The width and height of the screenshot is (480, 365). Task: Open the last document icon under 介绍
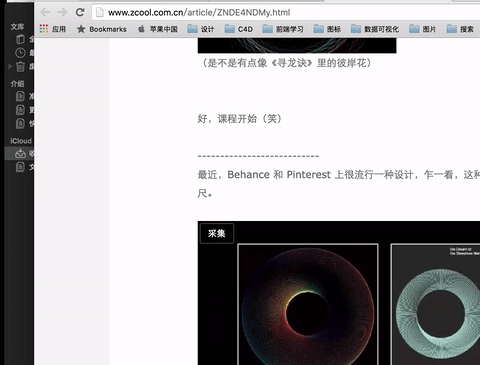[x=20, y=124]
